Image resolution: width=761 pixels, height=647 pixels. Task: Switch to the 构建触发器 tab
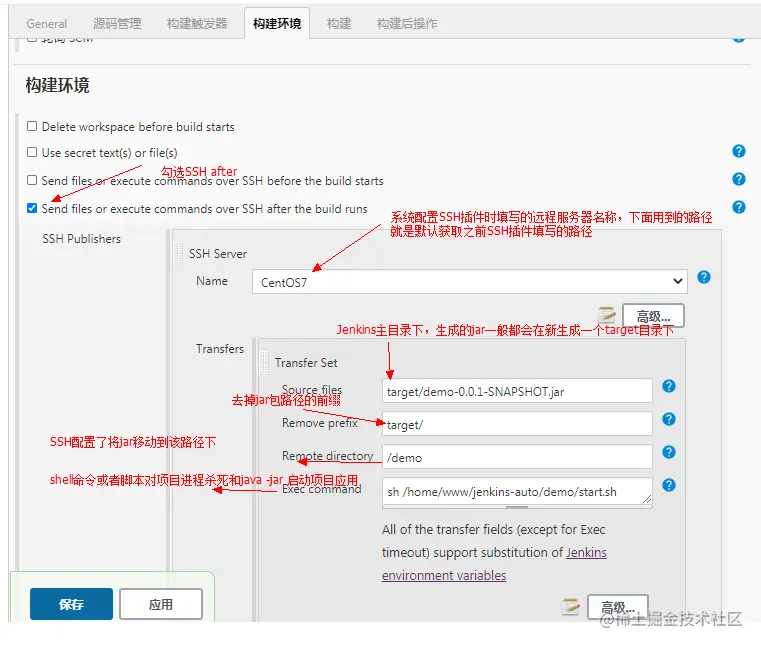[197, 24]
